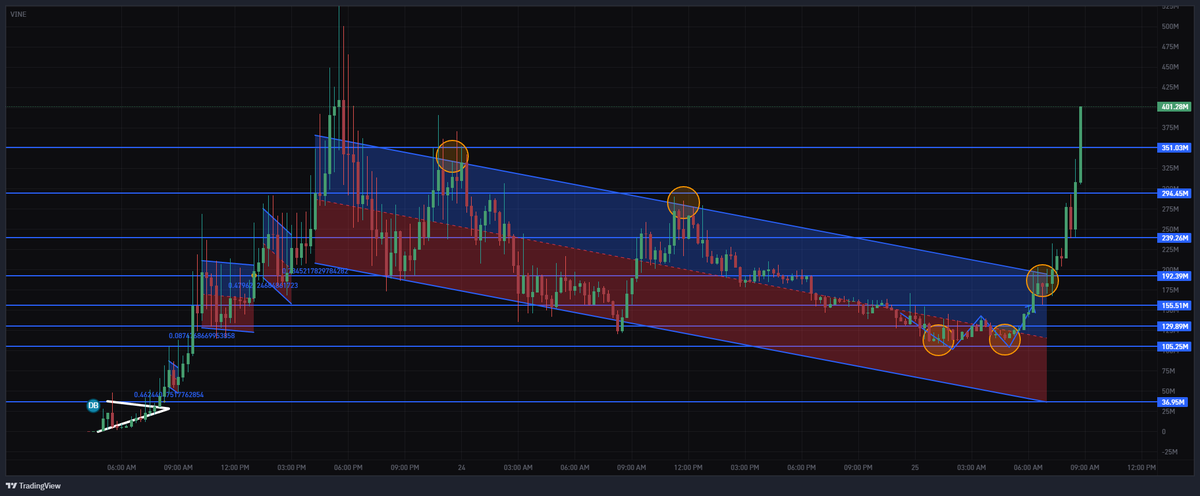This screenshot has width=1200, height=496.
Task: Select the 239.26M price line label
Action: 1172,238
